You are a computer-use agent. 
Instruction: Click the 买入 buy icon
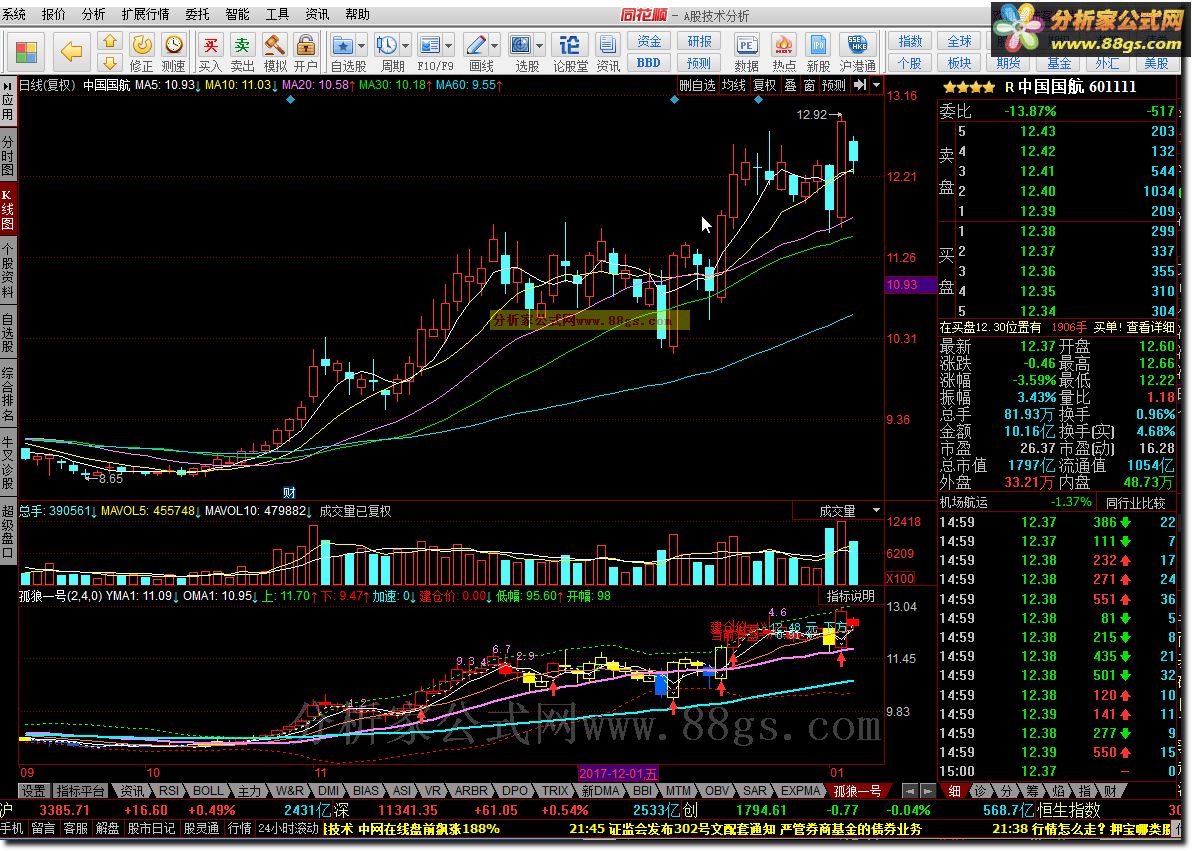[x=211, y=53]
